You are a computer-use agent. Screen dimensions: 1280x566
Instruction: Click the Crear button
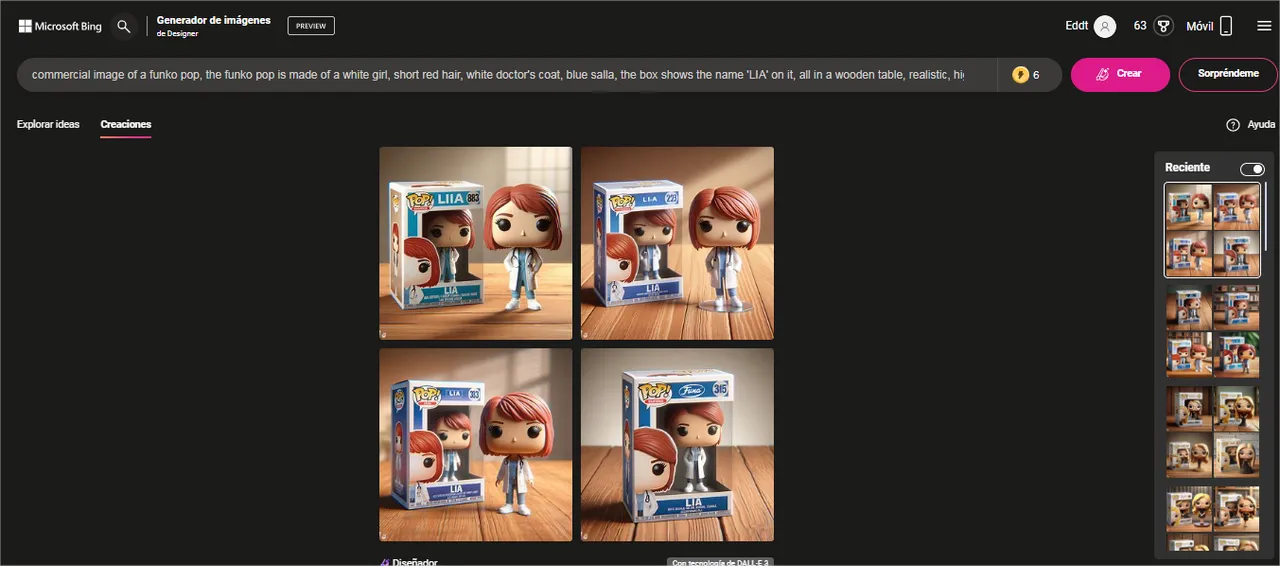[x=1120, y=74]
